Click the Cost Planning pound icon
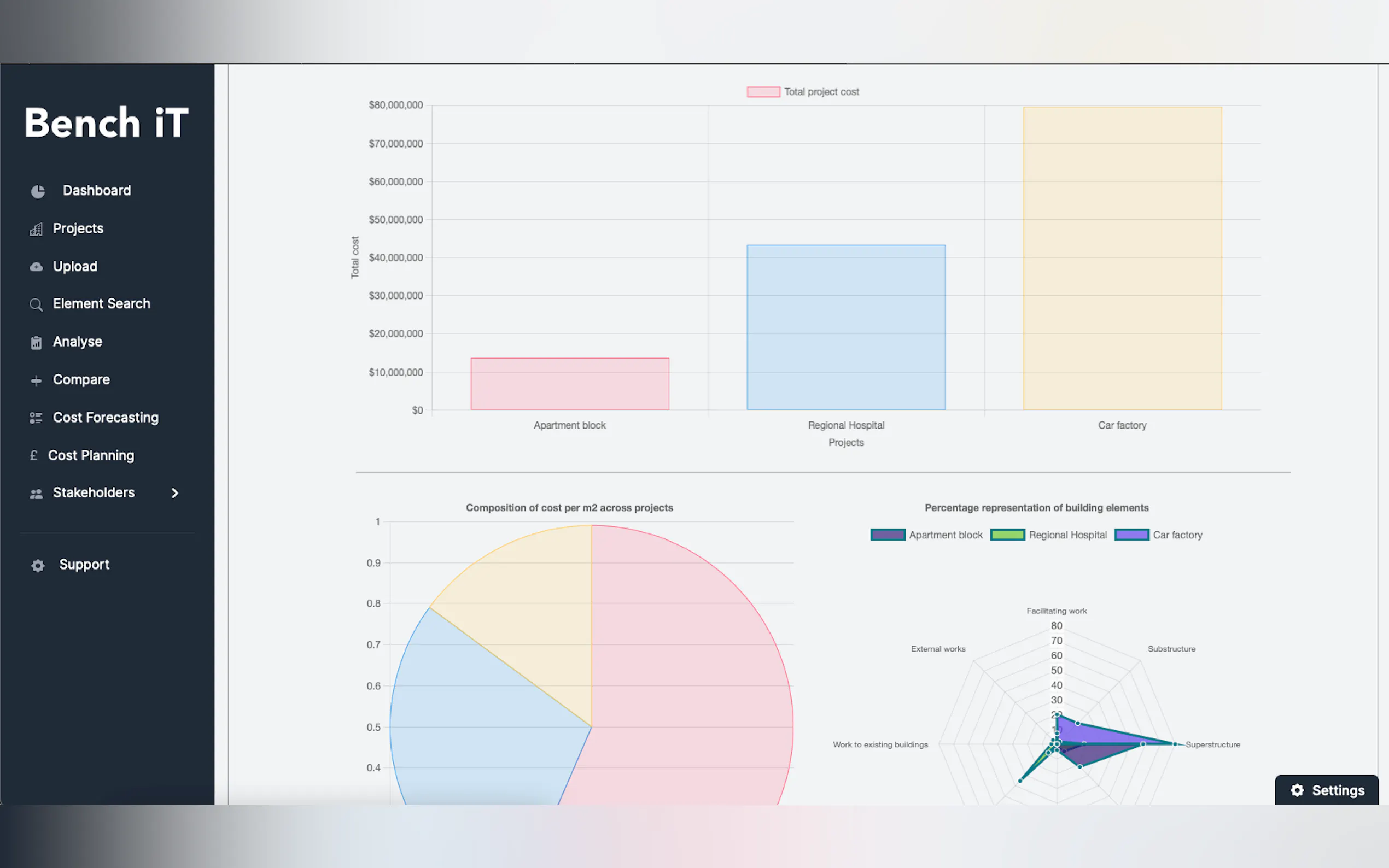This screenshot has height=868, width=1389. (34, 455)
